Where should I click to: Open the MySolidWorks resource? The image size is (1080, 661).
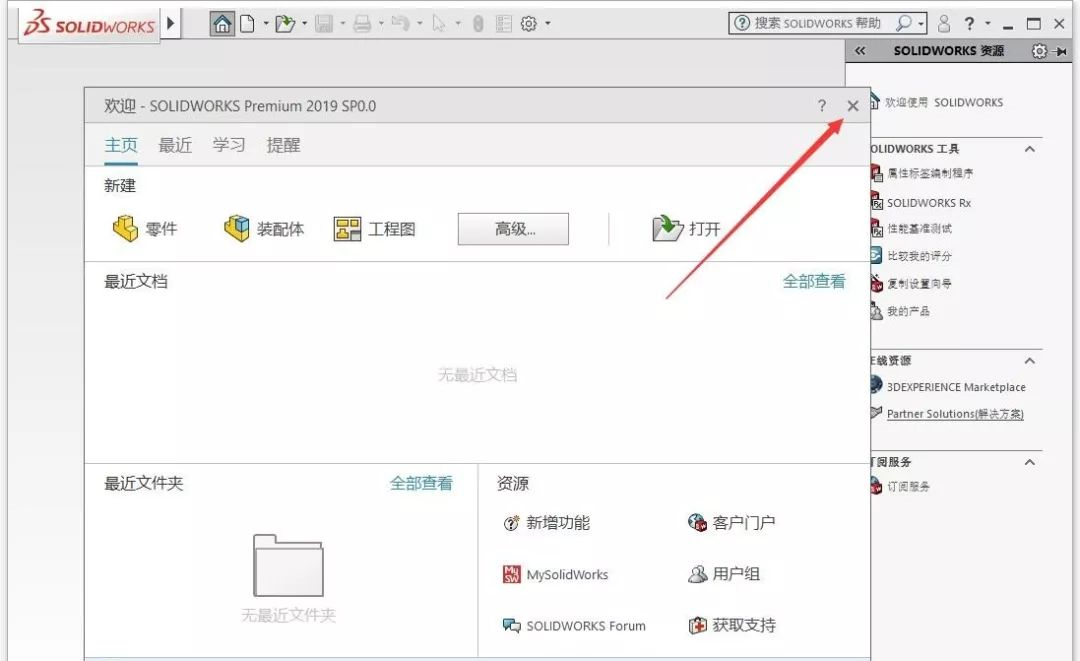[556, 574]
